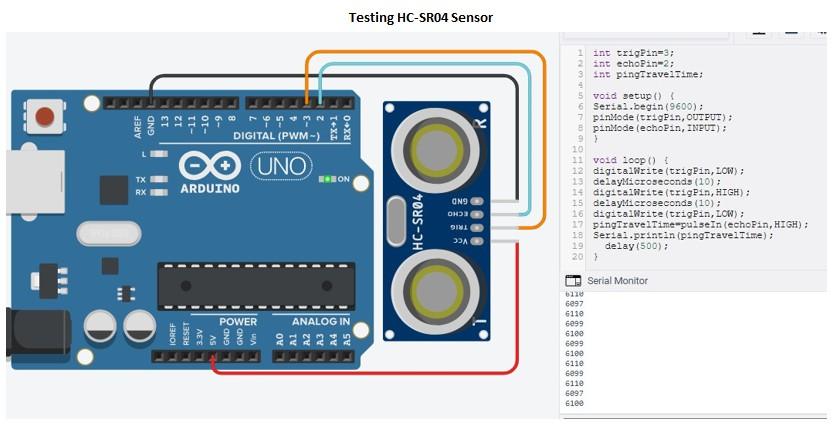Open the Serial Monitor label

tap(617, 281)
